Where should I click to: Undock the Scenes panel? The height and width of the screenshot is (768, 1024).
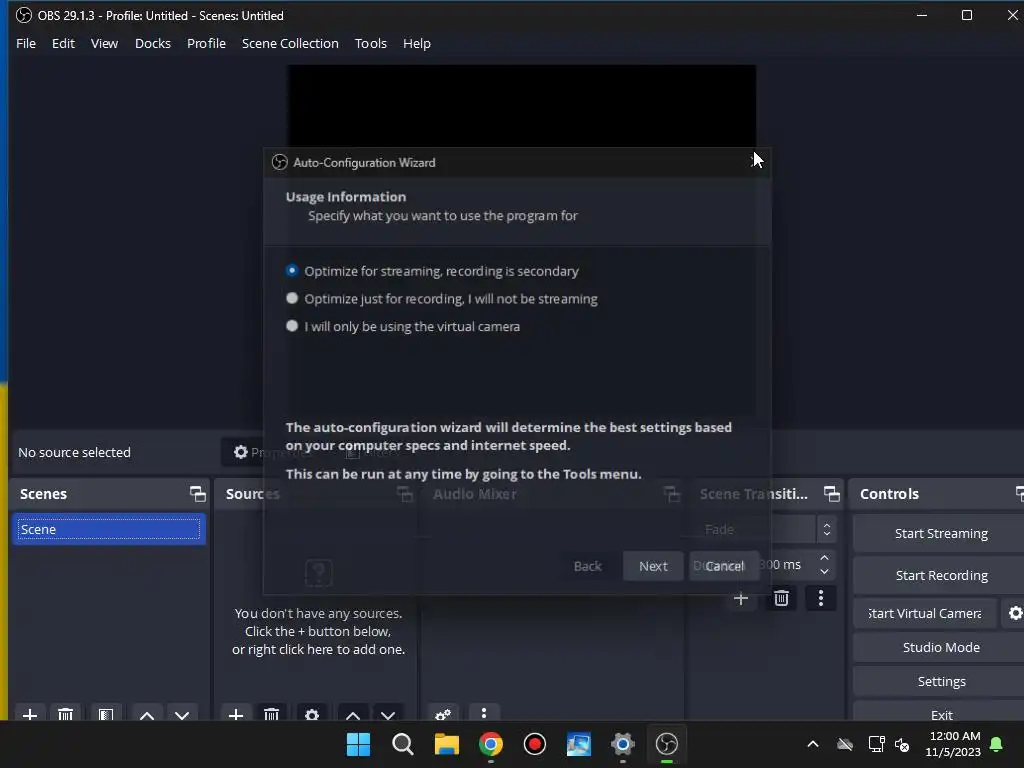tap(197, 494)
